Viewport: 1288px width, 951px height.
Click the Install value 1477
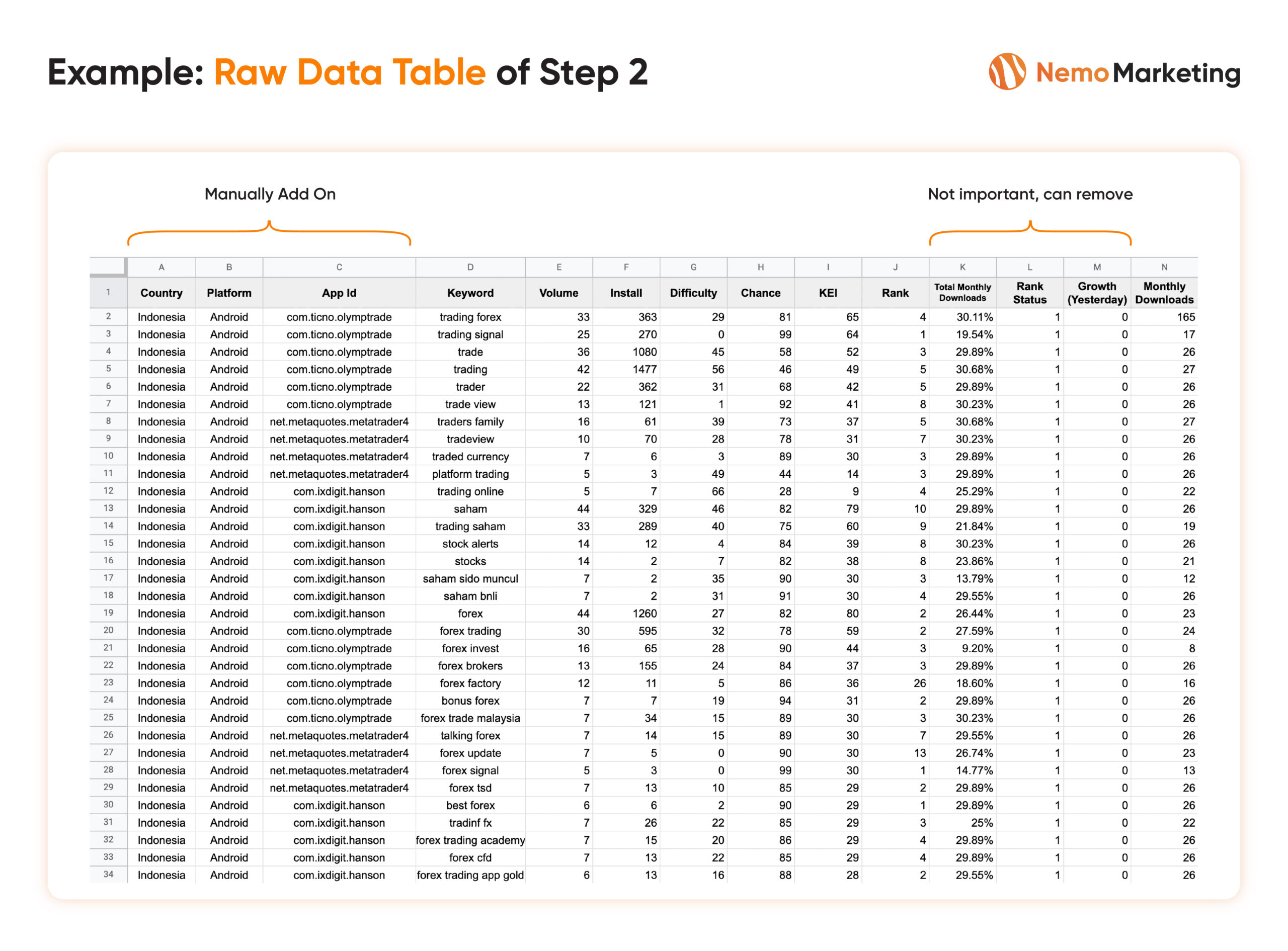[x=626, y=369]
